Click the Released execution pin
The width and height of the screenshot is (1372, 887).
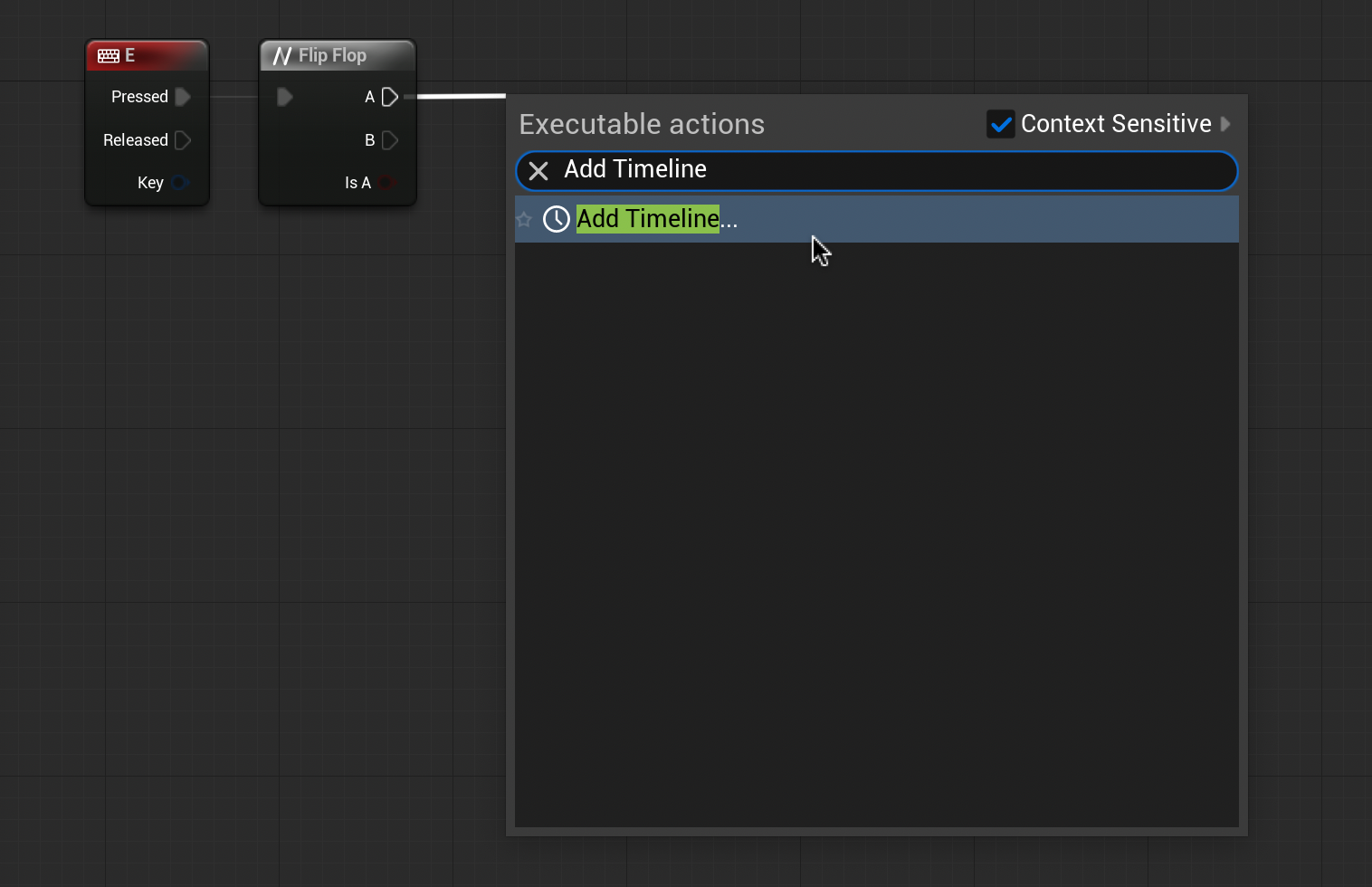183,140
